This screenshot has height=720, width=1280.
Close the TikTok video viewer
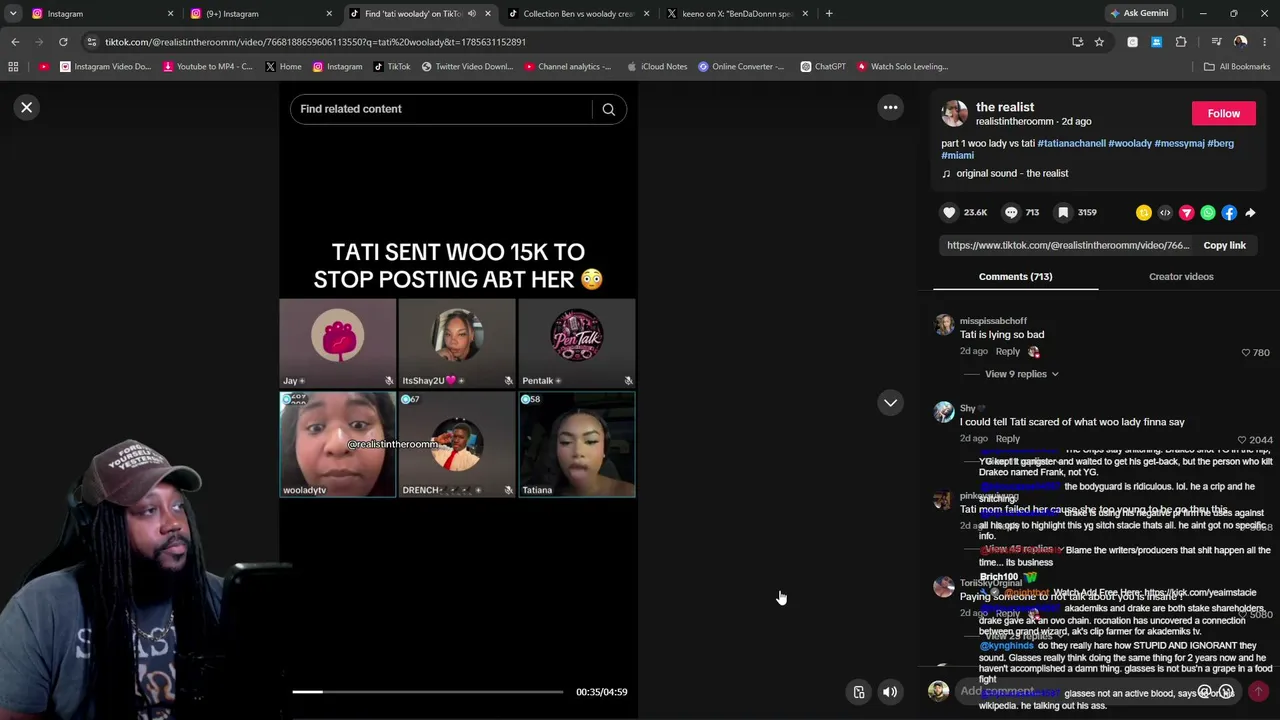tap(27, 107)
